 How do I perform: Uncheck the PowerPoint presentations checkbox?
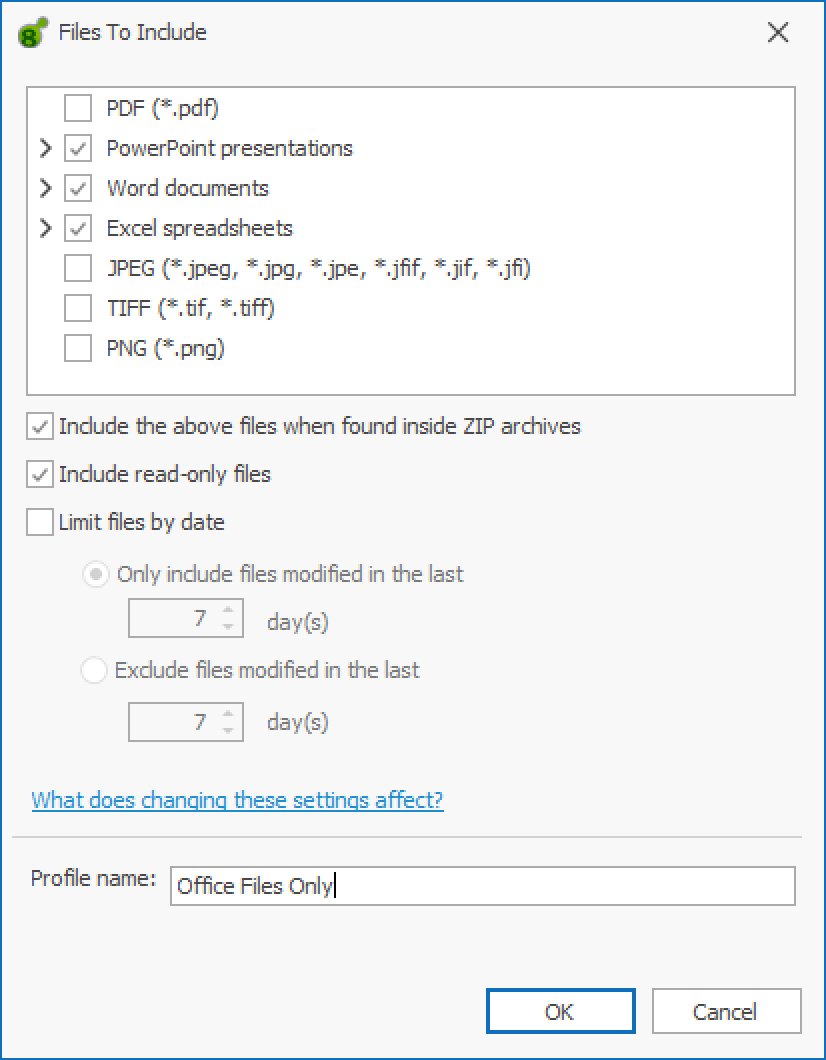click(78, 148)
